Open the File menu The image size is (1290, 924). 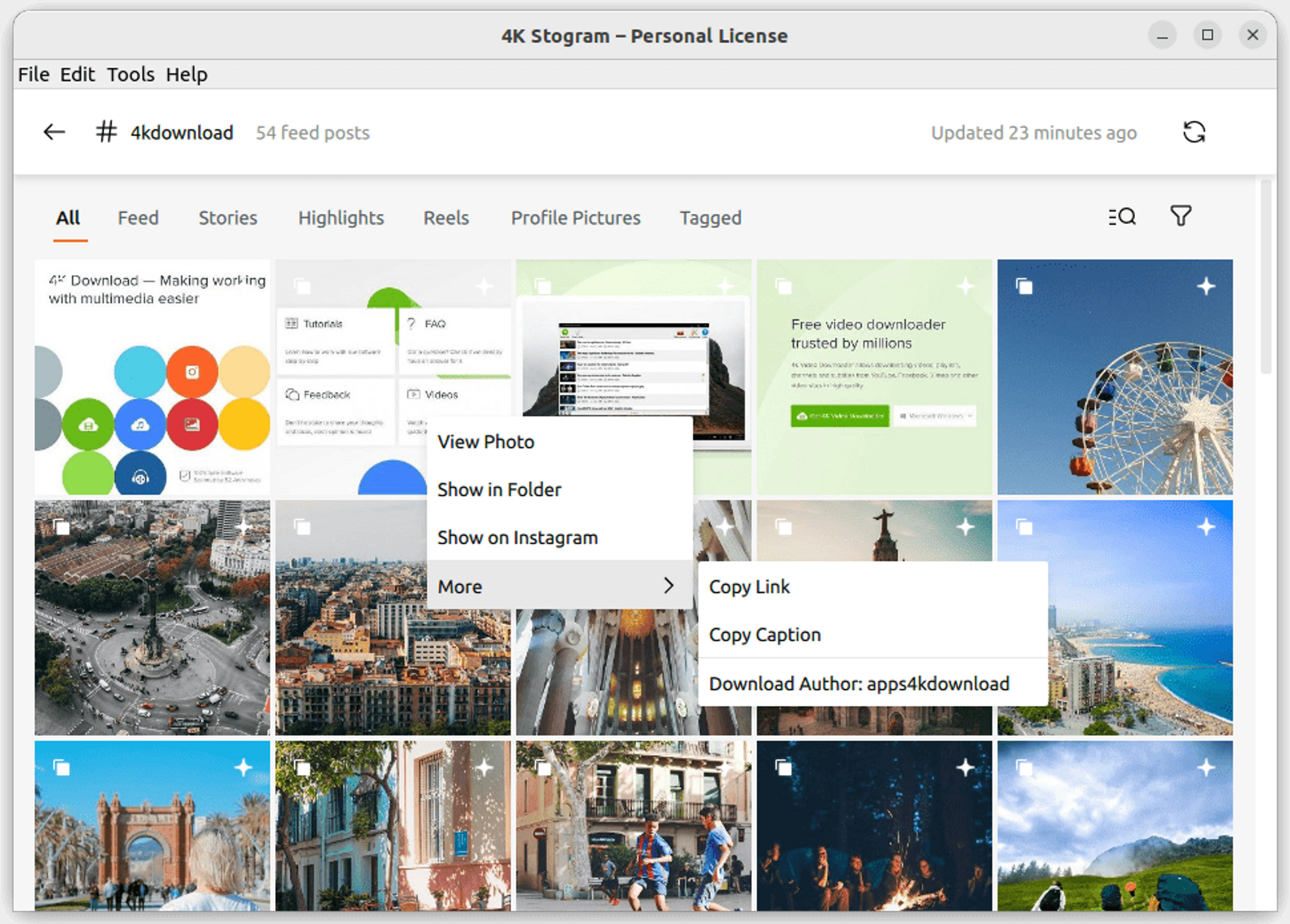click(34, 74)
